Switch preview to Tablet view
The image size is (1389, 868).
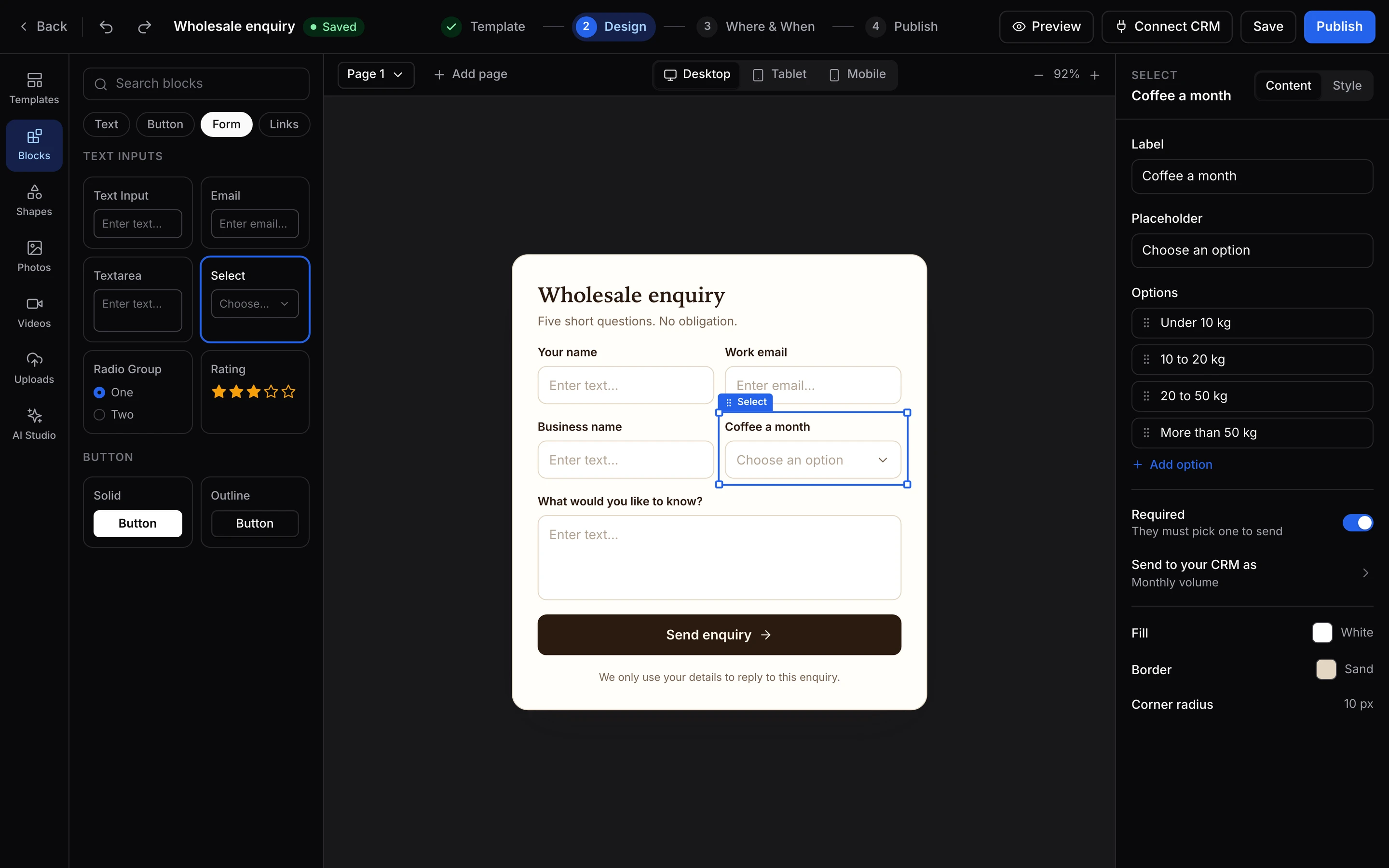780,75
